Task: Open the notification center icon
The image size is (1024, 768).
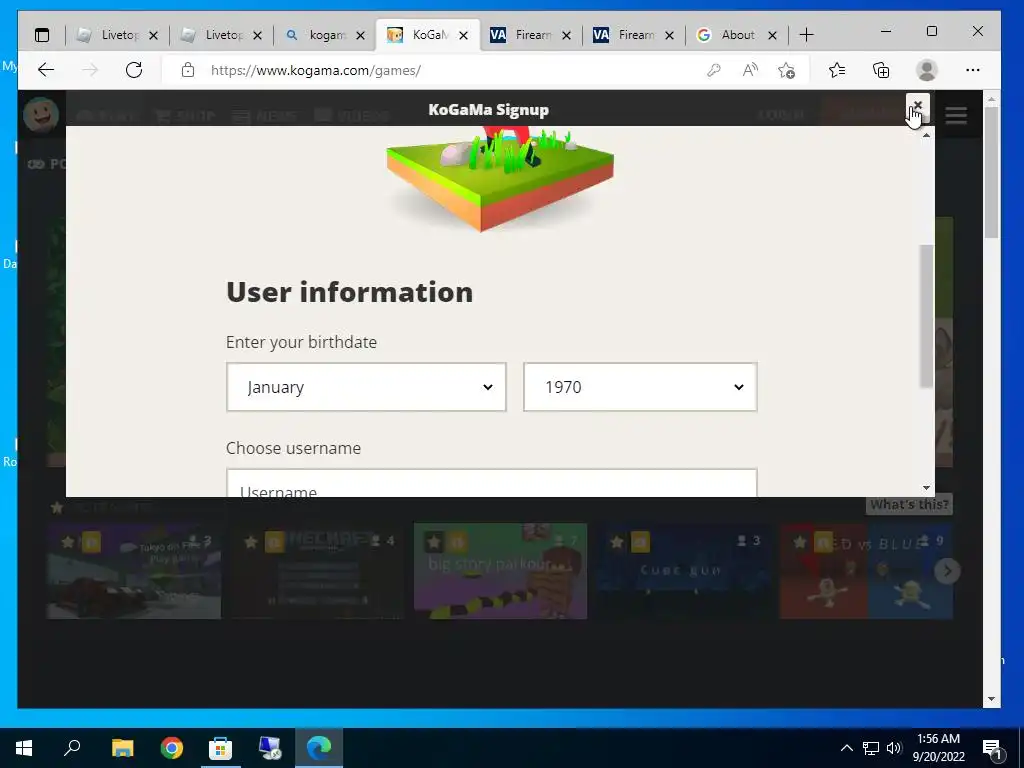Action: pos(993,748)
